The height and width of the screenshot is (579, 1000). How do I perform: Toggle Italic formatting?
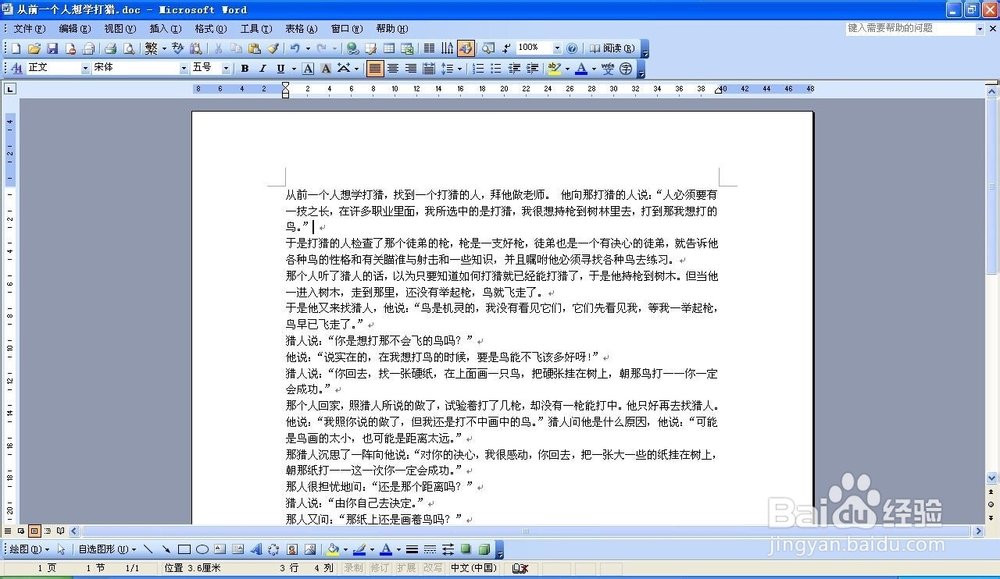262,68
